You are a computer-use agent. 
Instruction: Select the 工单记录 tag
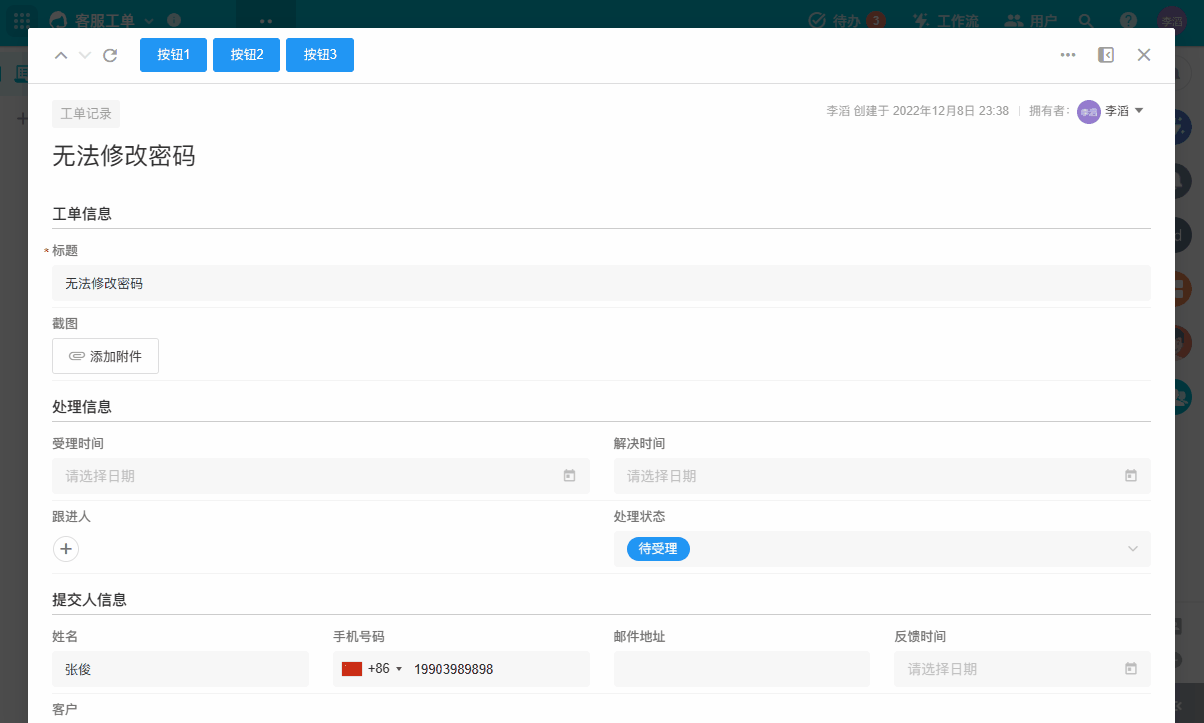click(86, 114)
